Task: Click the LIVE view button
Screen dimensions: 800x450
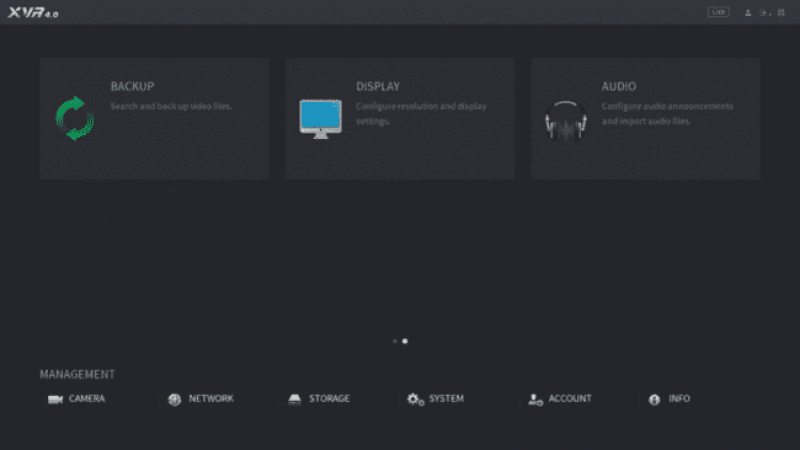Action: [718, 12]
